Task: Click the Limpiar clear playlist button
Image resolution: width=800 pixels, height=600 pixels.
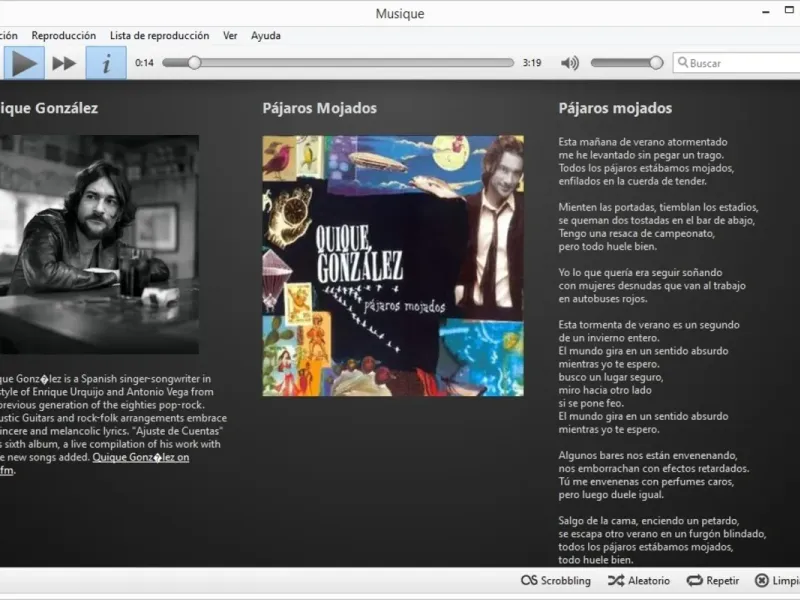Action: 777,581
